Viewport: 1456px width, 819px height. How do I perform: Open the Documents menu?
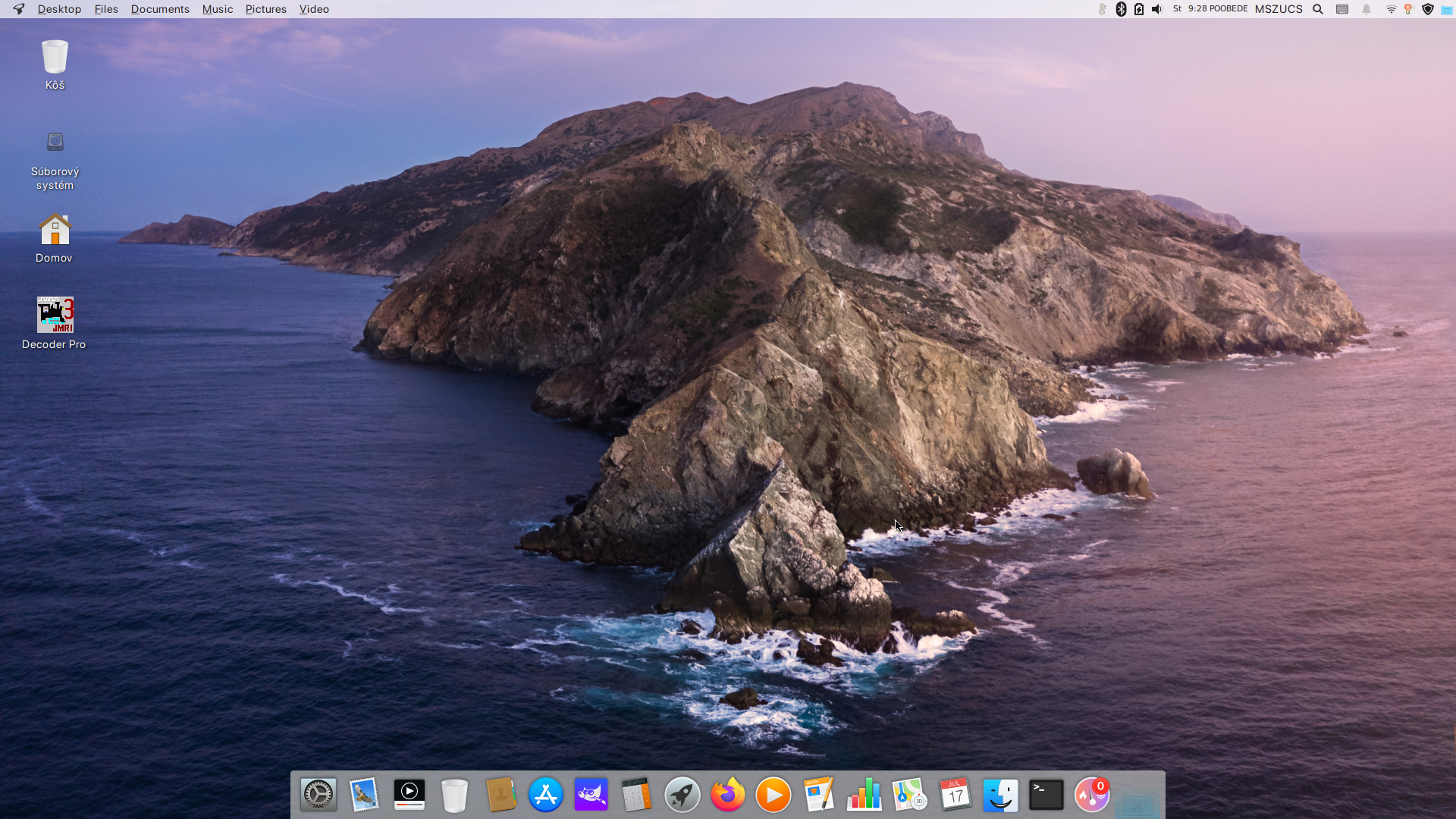click(x=160, y=9)
